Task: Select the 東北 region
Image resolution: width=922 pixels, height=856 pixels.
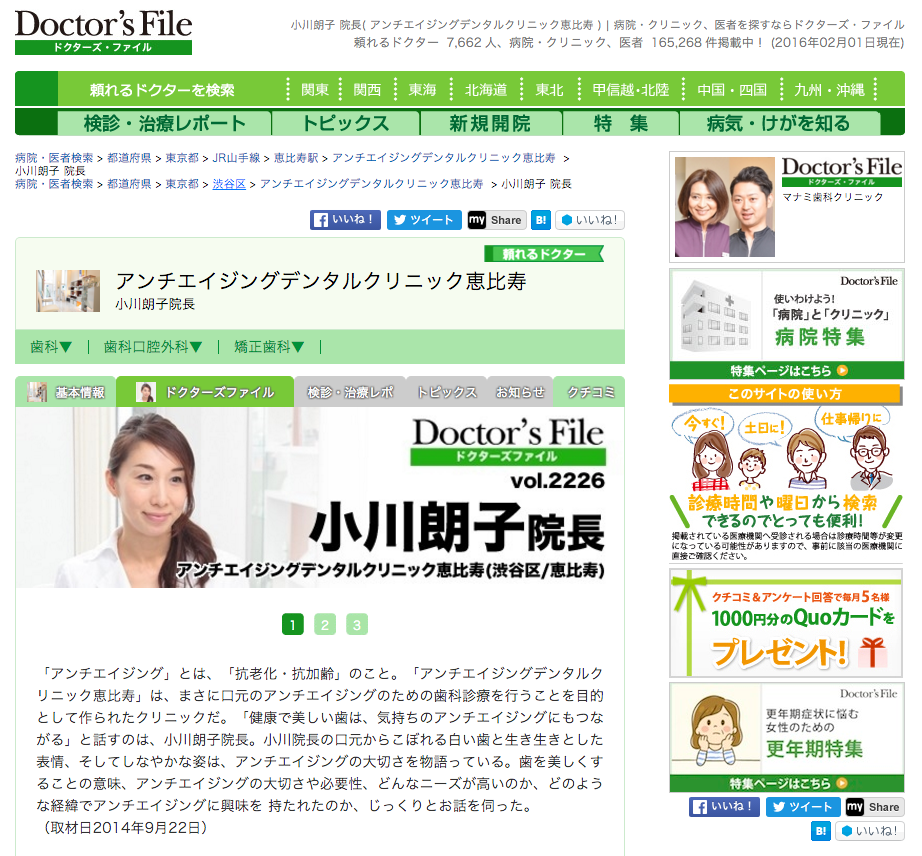Action: pyautogui.click(x=549, y=89)
